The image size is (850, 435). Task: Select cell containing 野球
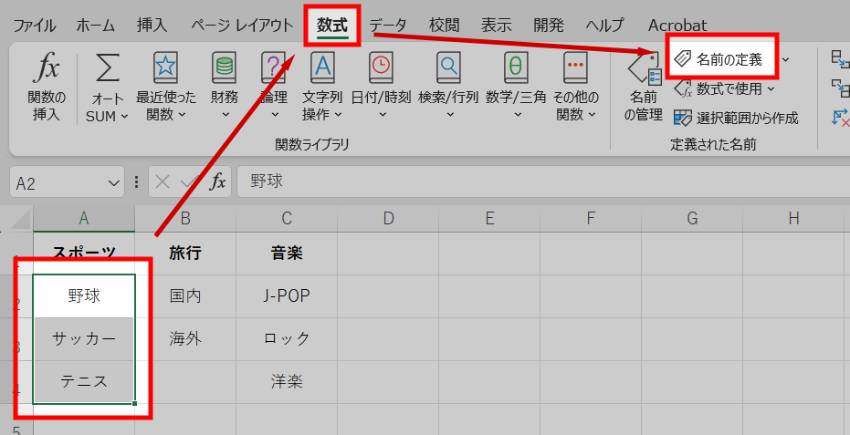(84, 296)
